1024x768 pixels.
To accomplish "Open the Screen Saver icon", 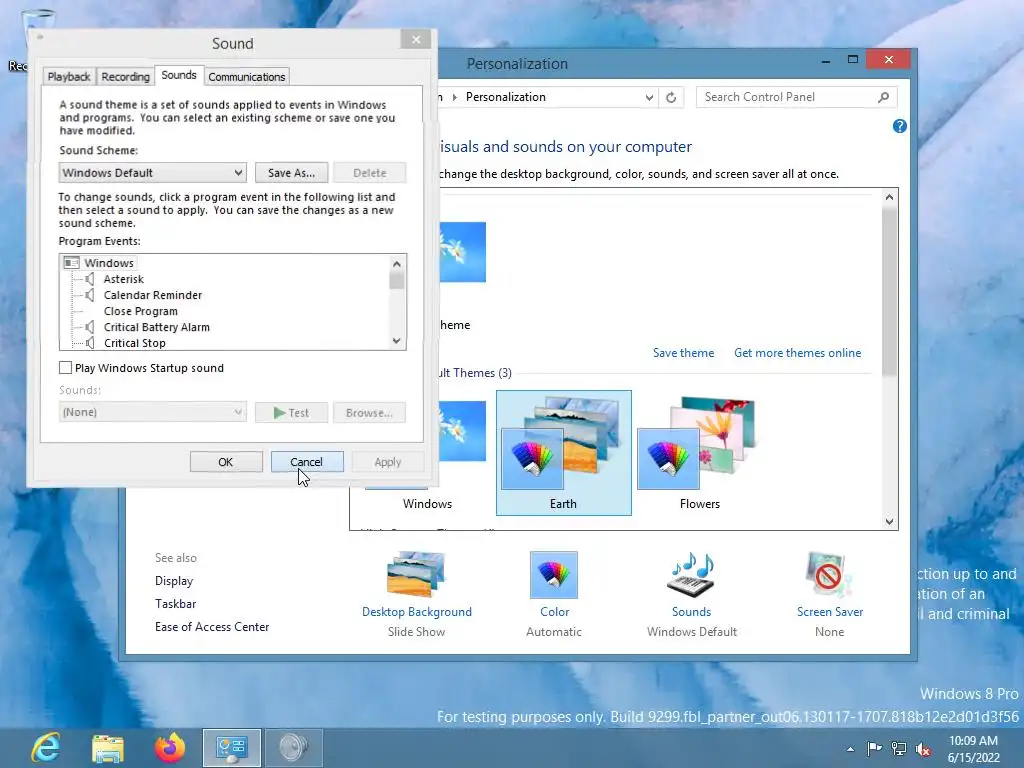I will tap(829, 575).
